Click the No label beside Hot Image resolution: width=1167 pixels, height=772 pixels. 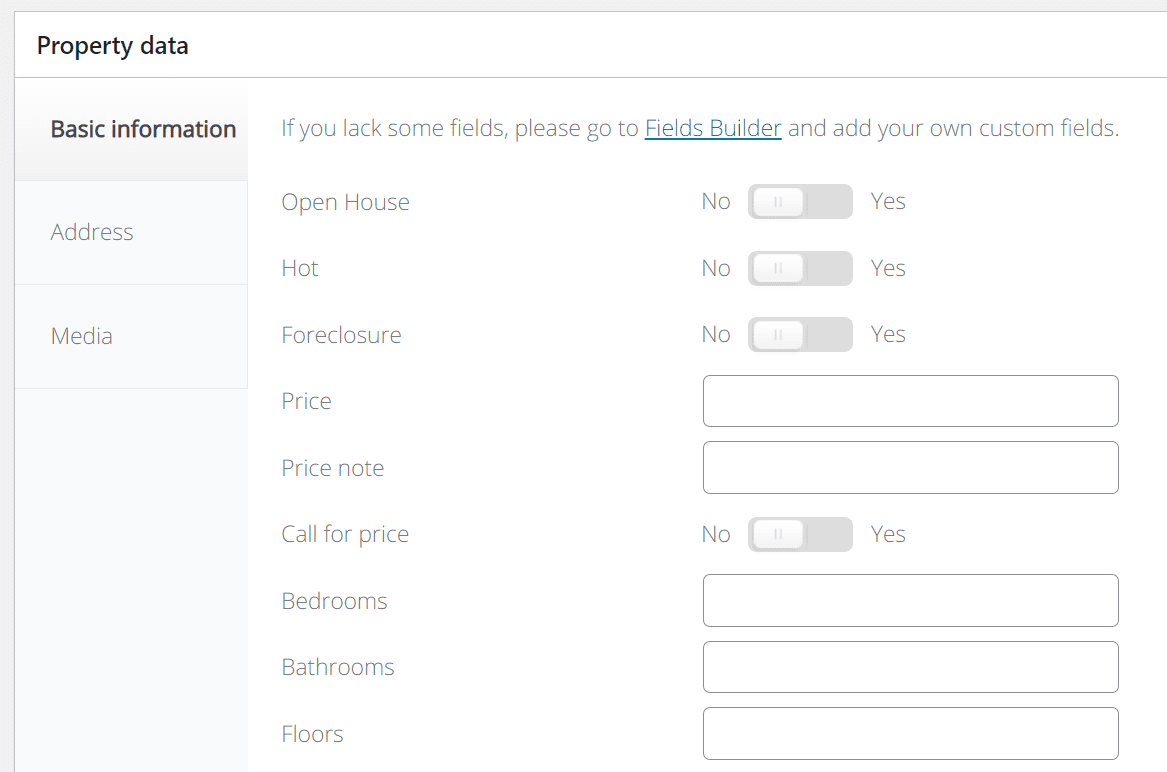pyautogui.click(x=716, y=268)
